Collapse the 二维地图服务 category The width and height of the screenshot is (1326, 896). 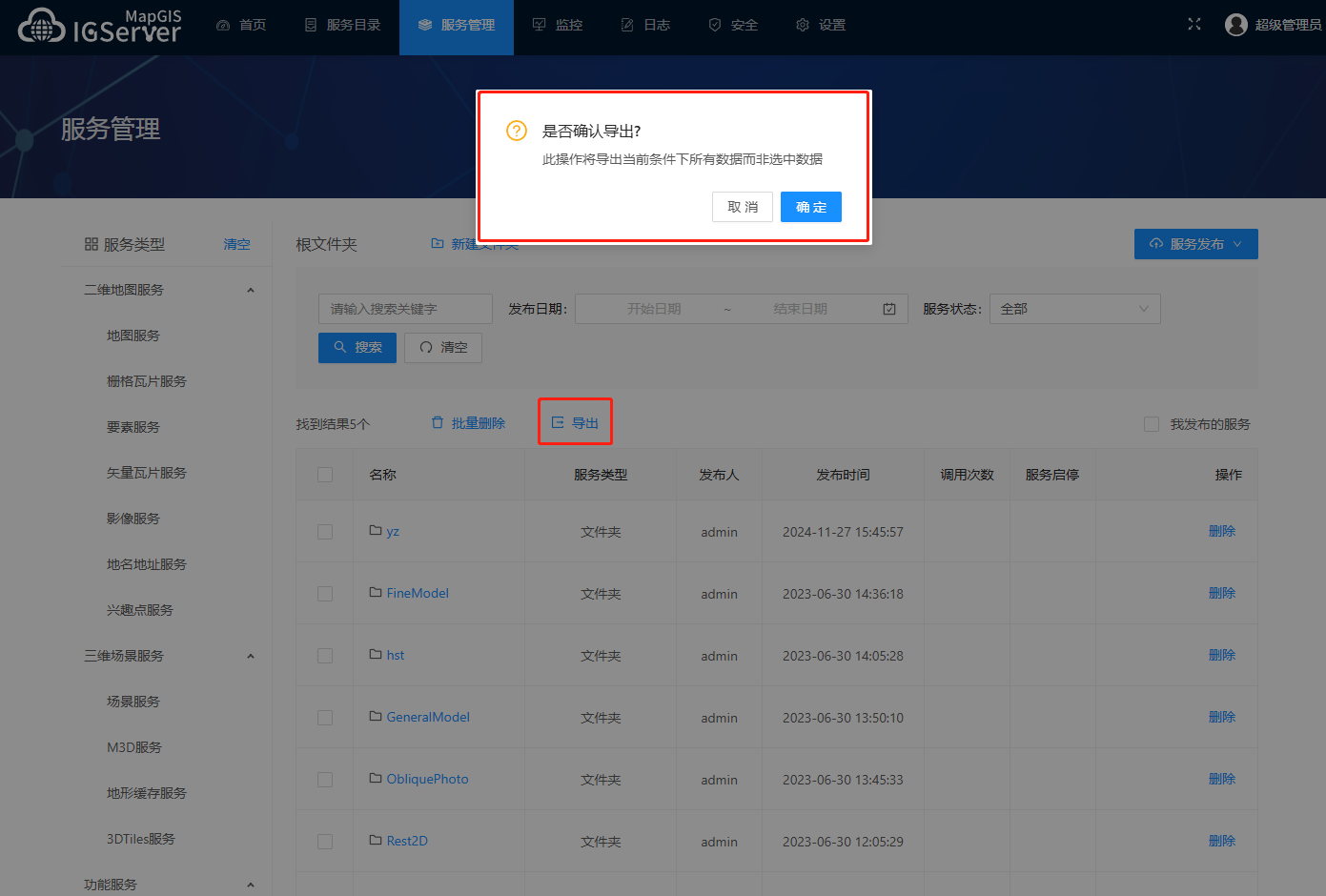250,290
